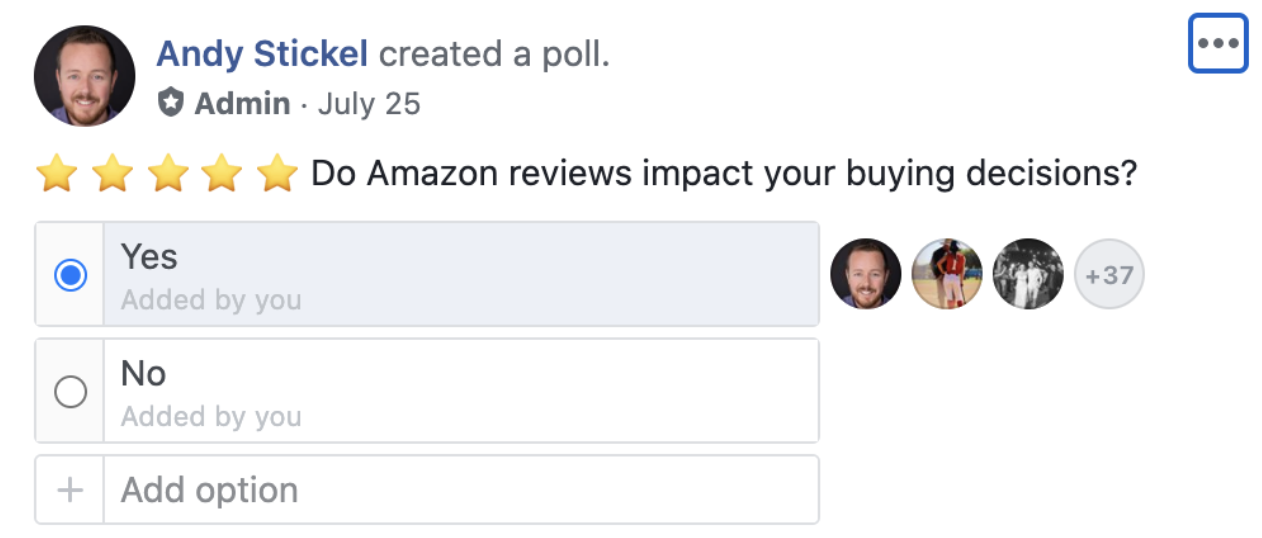Click the bearded man's small voter avatar
1262x538 pixels.
pyautogui.click(x=866, y=273)
